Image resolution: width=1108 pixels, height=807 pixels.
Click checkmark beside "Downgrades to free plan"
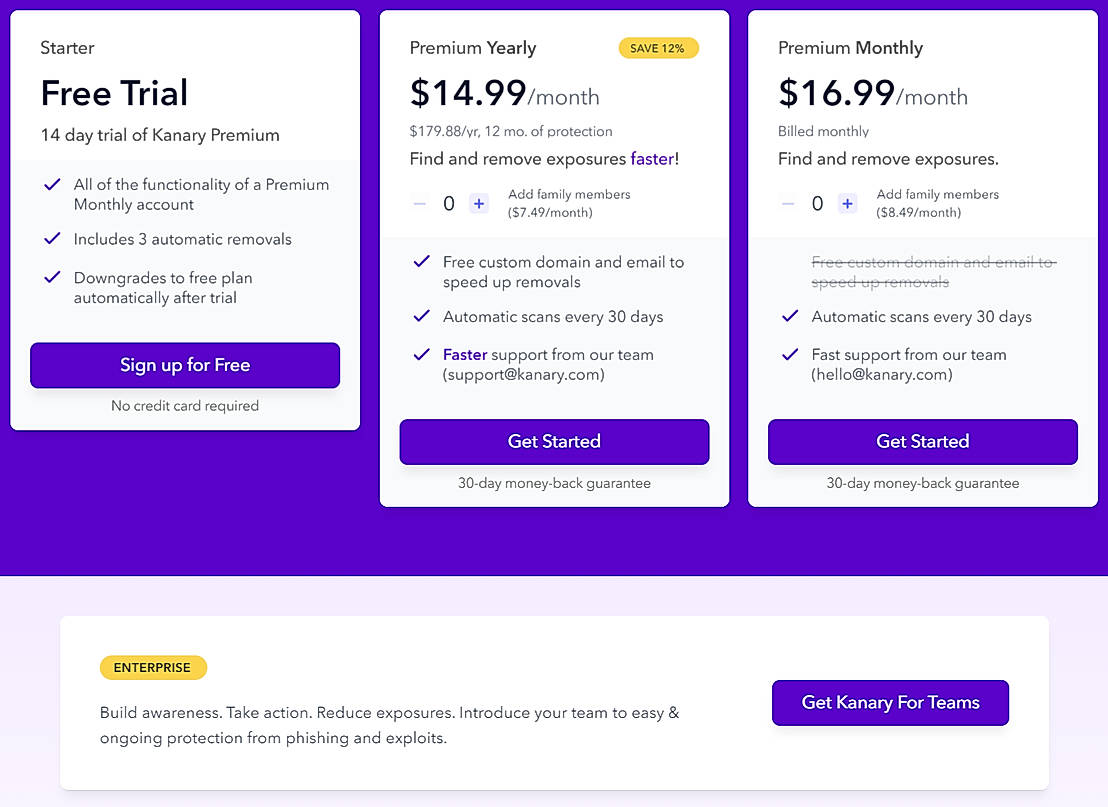(x=52, y=277)
